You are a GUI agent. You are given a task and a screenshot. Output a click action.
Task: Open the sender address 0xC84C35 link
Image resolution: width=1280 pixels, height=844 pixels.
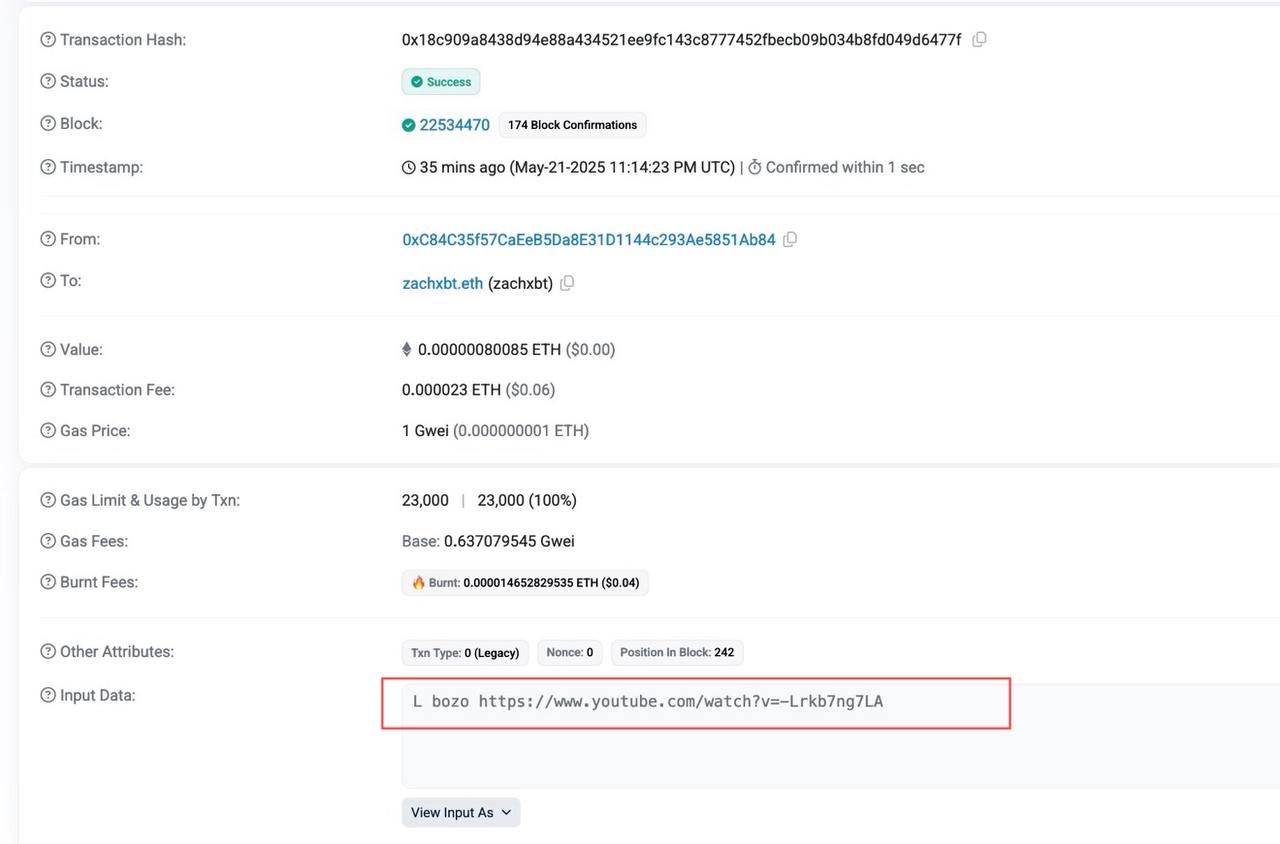pyautogui.click(x=588, y=240)
